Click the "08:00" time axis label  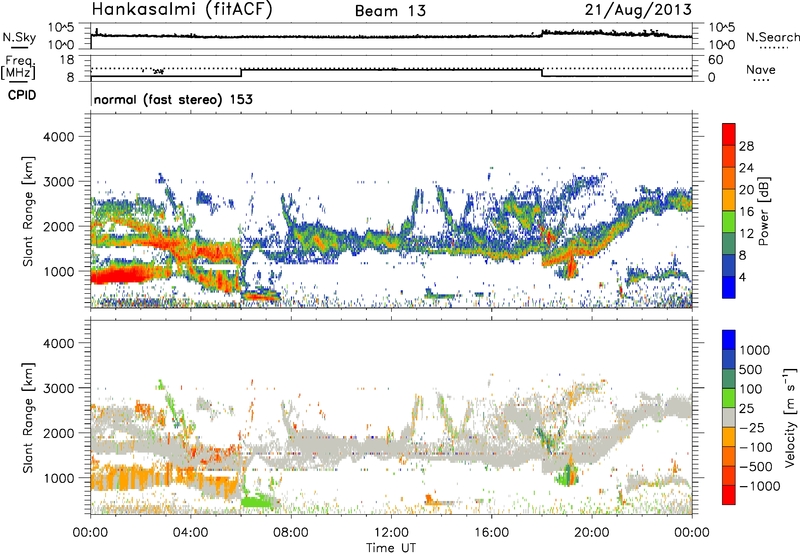tap(291, 533)
